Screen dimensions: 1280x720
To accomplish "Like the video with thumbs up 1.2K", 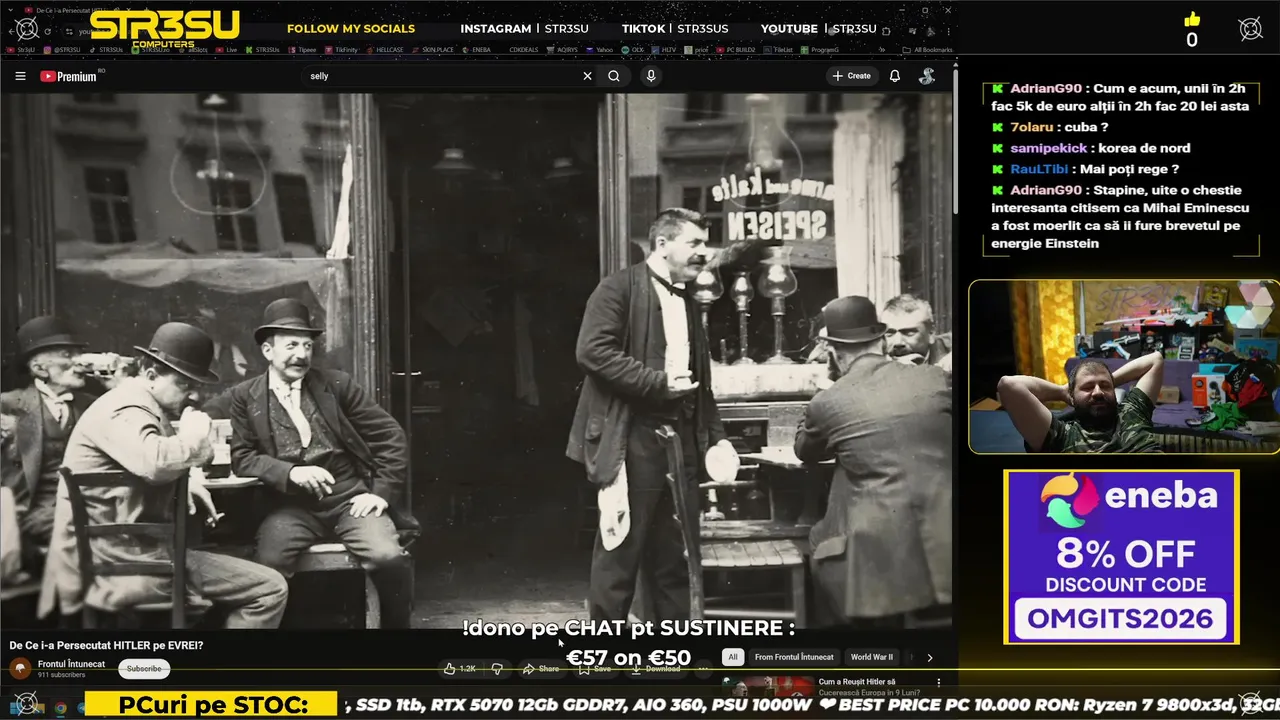I will coord(459,669).
